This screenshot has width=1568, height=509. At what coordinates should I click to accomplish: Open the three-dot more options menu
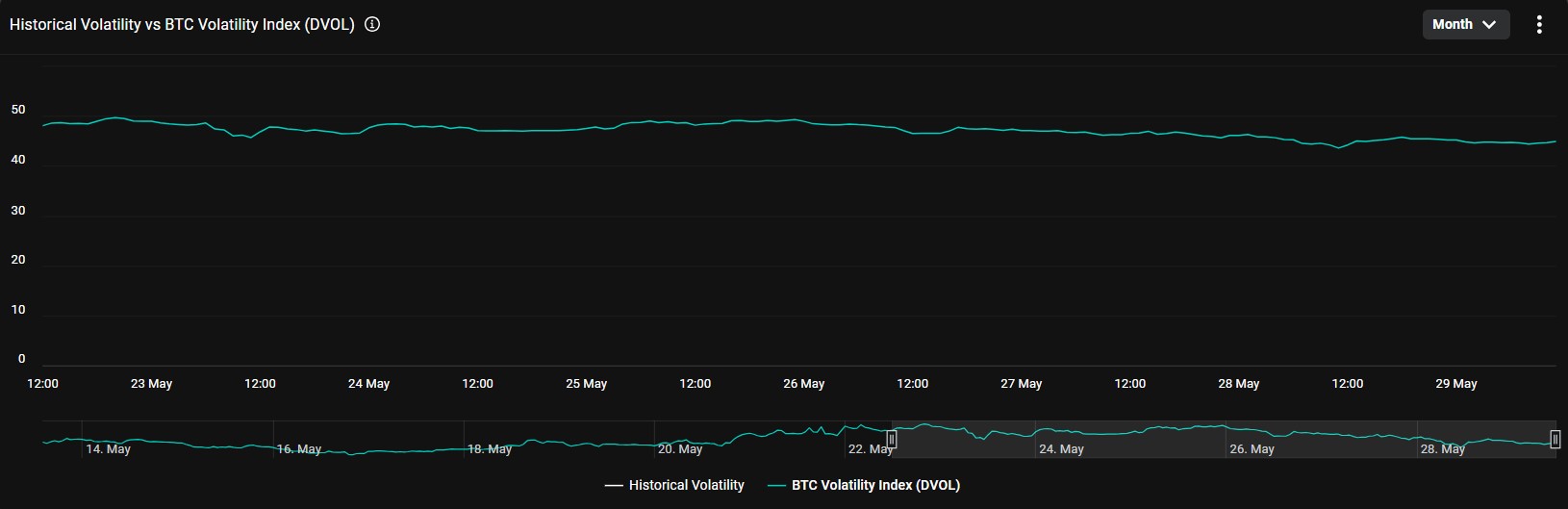pos(1539,25)
